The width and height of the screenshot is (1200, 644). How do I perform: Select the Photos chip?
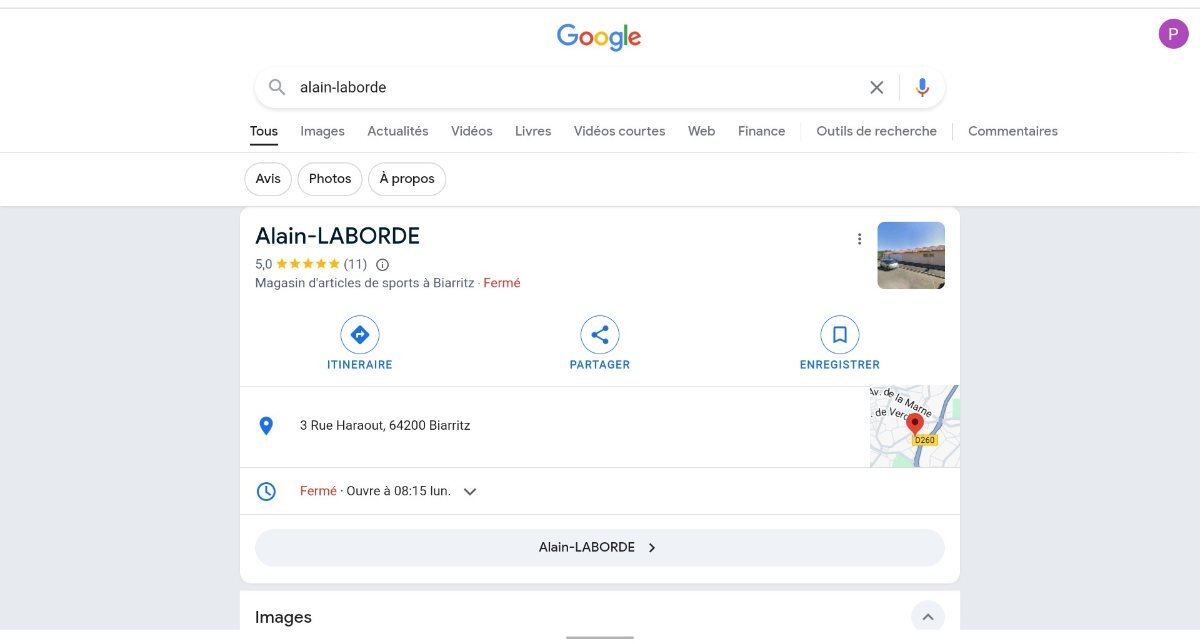click(330, 179)
